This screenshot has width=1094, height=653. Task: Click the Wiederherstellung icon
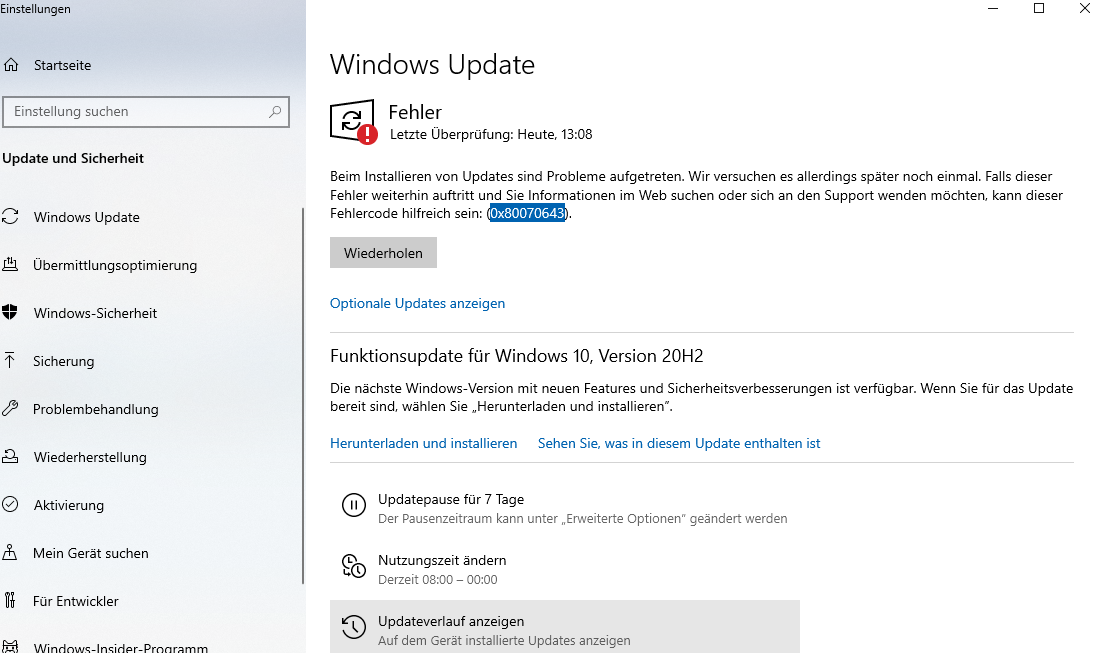[10, 457]
